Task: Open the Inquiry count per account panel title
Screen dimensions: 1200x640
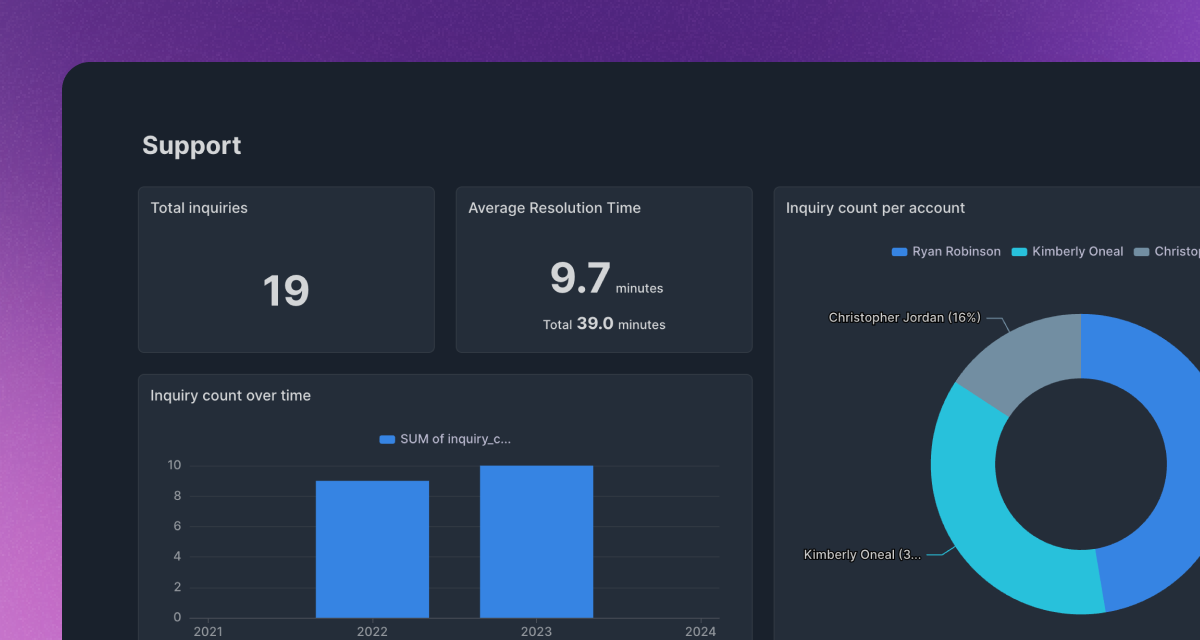Action: pyautogui.click(x=875, y=207)
